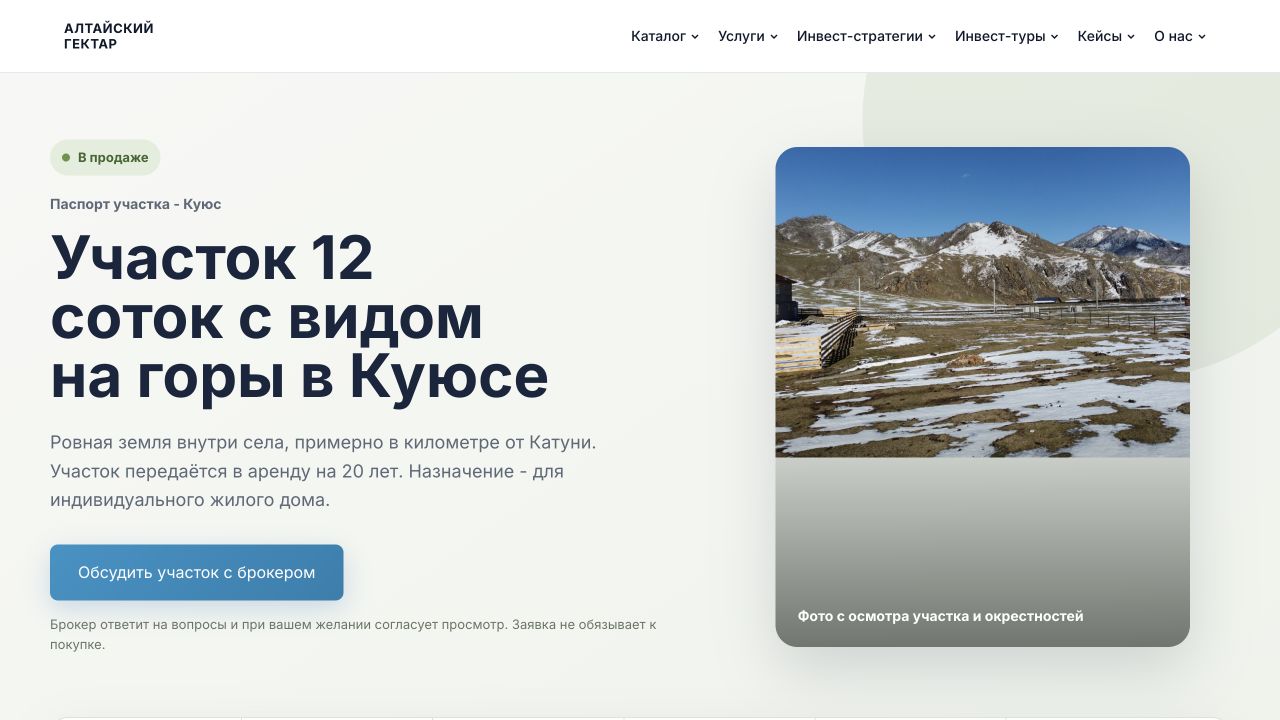This screenshot has height=720, width=1280.
Task: Open the mountain plot photo
Action: point(982,303)
